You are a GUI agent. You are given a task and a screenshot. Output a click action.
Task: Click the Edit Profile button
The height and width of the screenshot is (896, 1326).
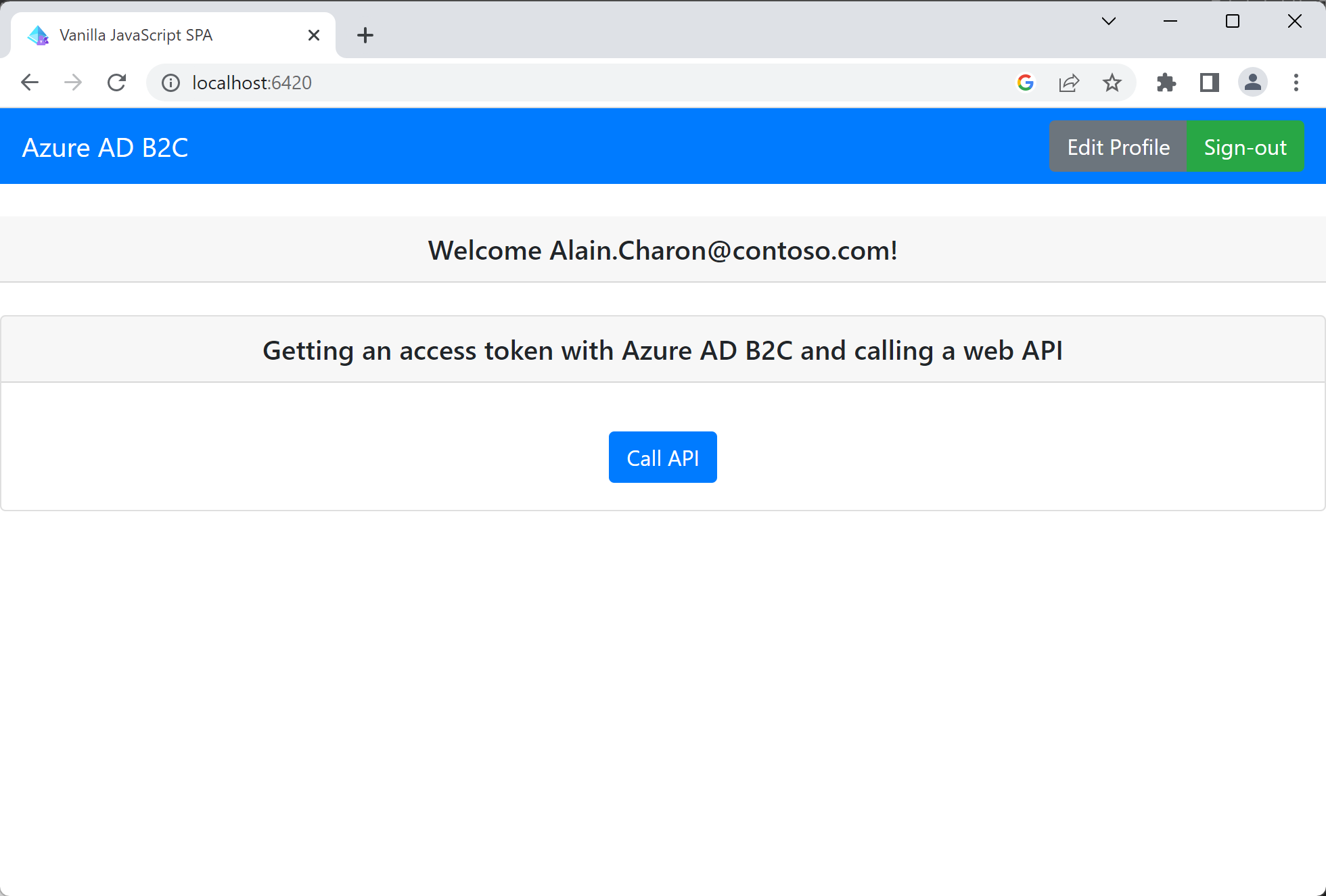click(x=1117, y=147)
